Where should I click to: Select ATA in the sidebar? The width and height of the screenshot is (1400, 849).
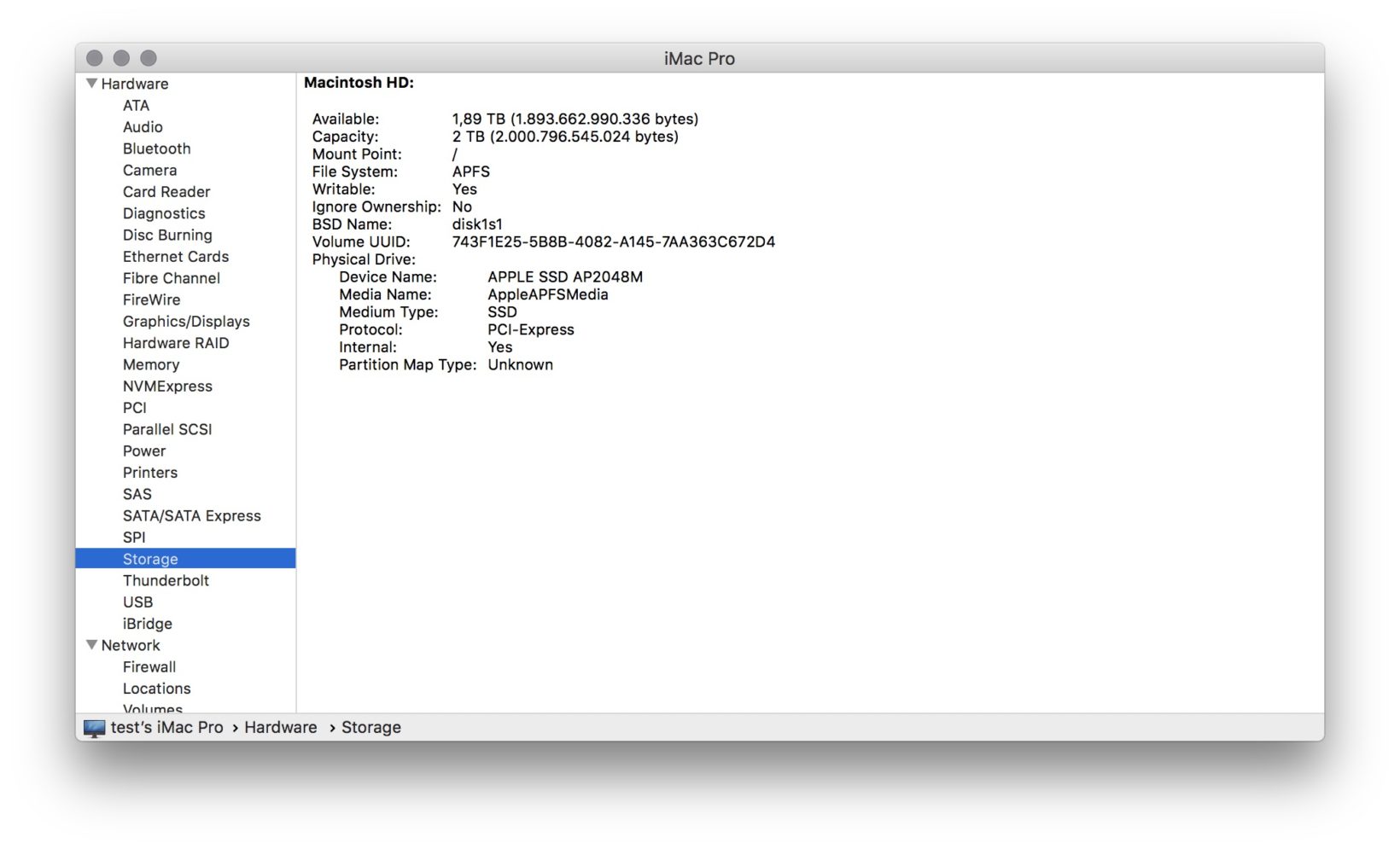pos(136,105)
